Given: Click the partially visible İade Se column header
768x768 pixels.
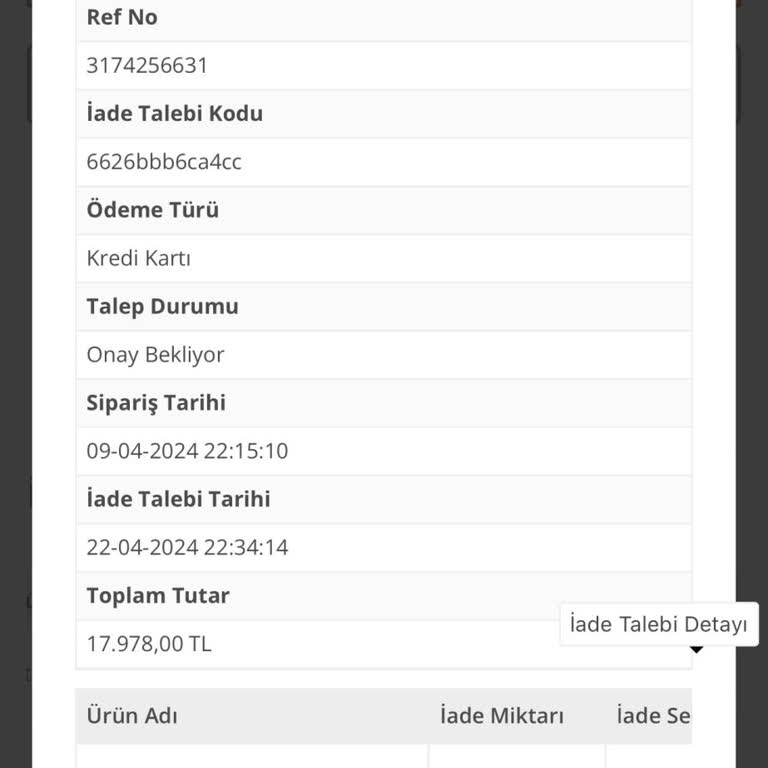Looking at the screenshot, I should [x=652, y=716].
